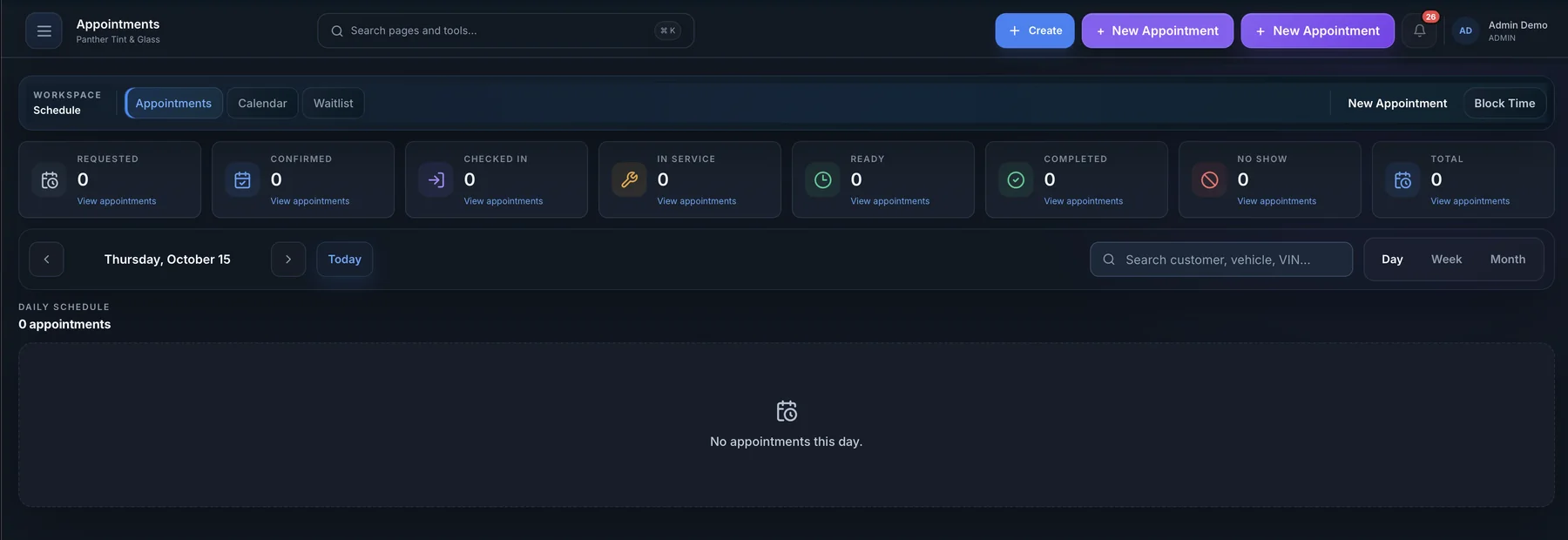Click the In Service wrench icon

[630, 180]
